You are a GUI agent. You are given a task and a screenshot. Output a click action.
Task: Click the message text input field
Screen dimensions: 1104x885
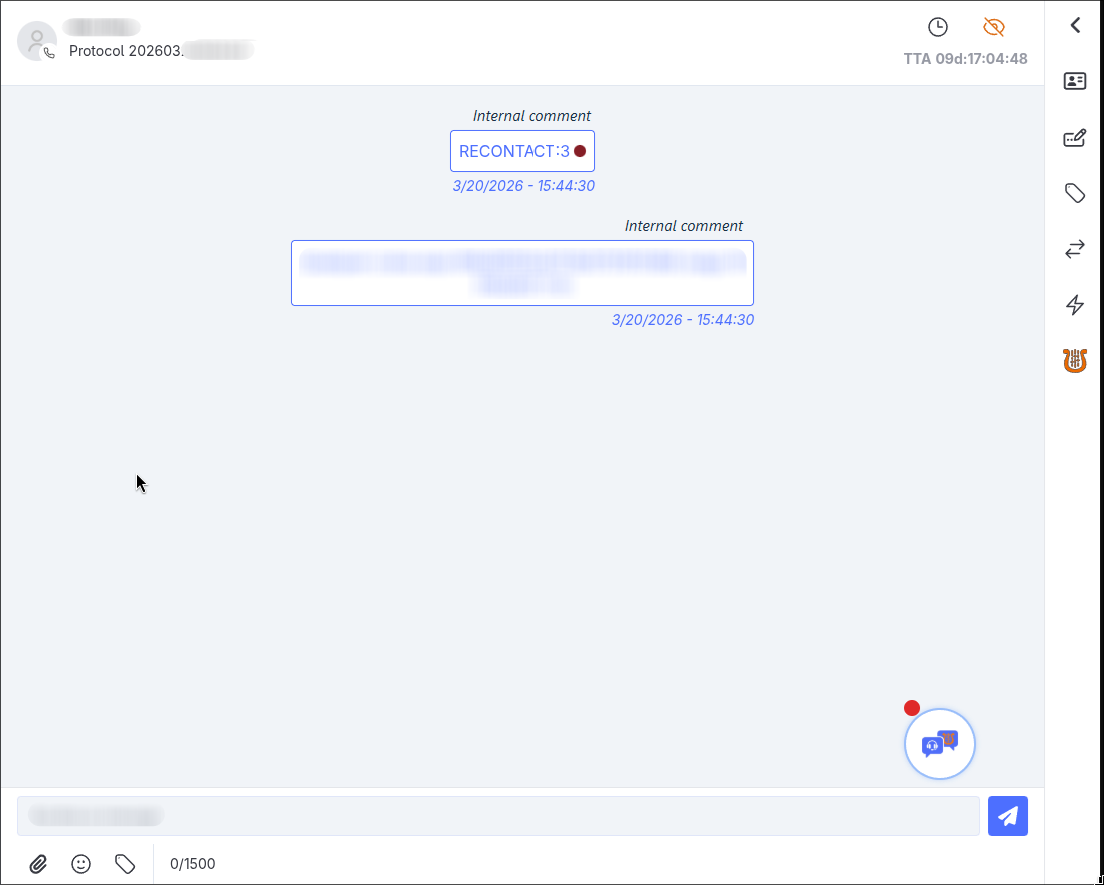[498, 816]
